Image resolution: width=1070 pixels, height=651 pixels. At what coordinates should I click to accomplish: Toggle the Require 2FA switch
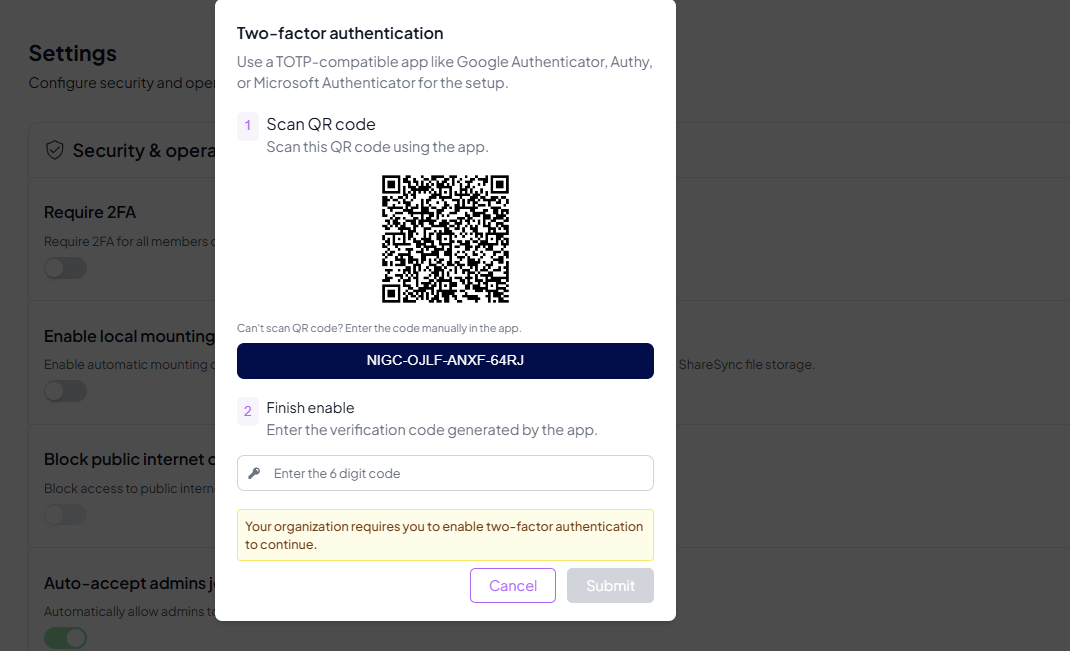[x=65, y=268]
